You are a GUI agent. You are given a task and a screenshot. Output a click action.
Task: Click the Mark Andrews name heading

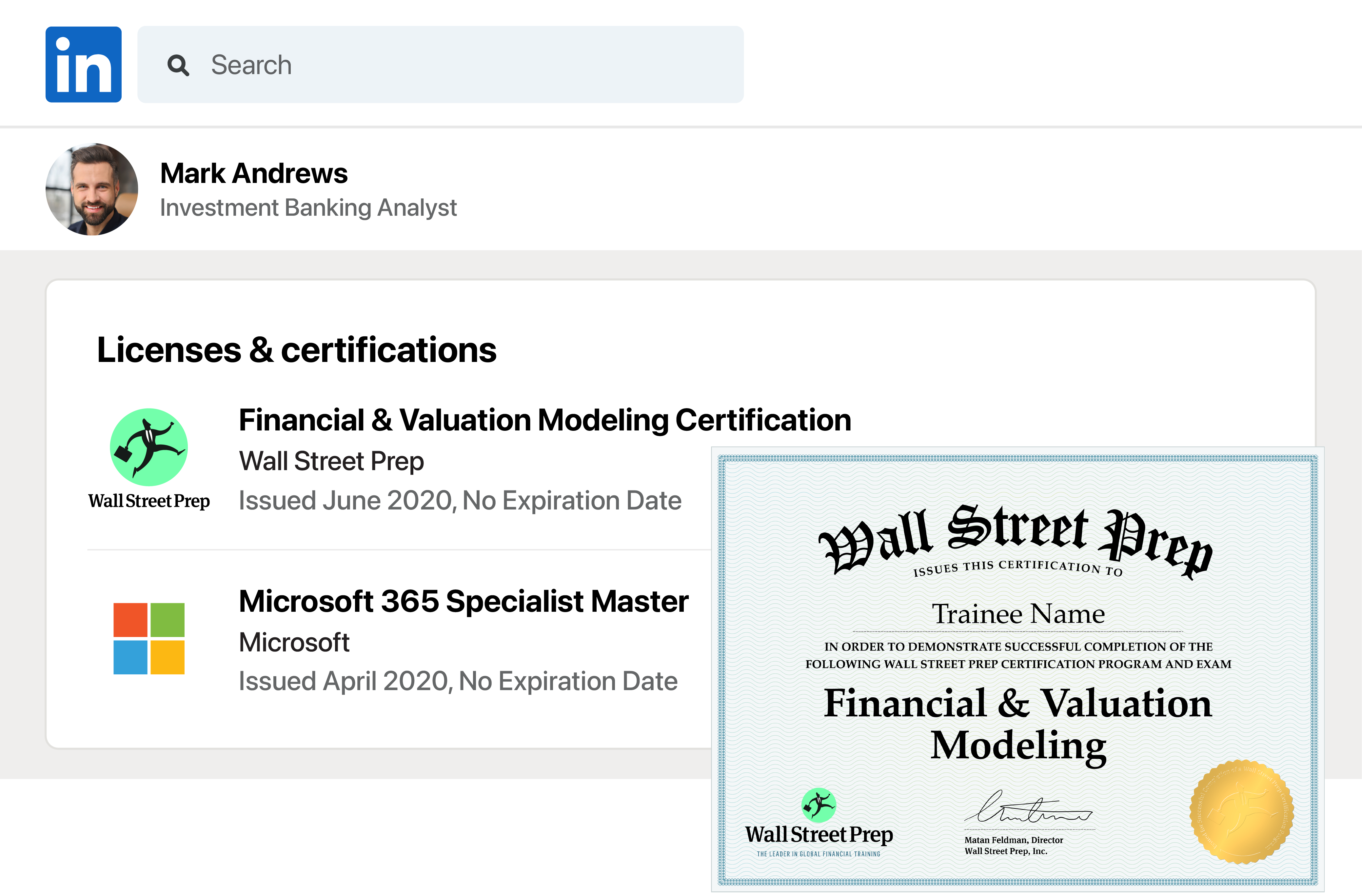click(x=253, y=172)
